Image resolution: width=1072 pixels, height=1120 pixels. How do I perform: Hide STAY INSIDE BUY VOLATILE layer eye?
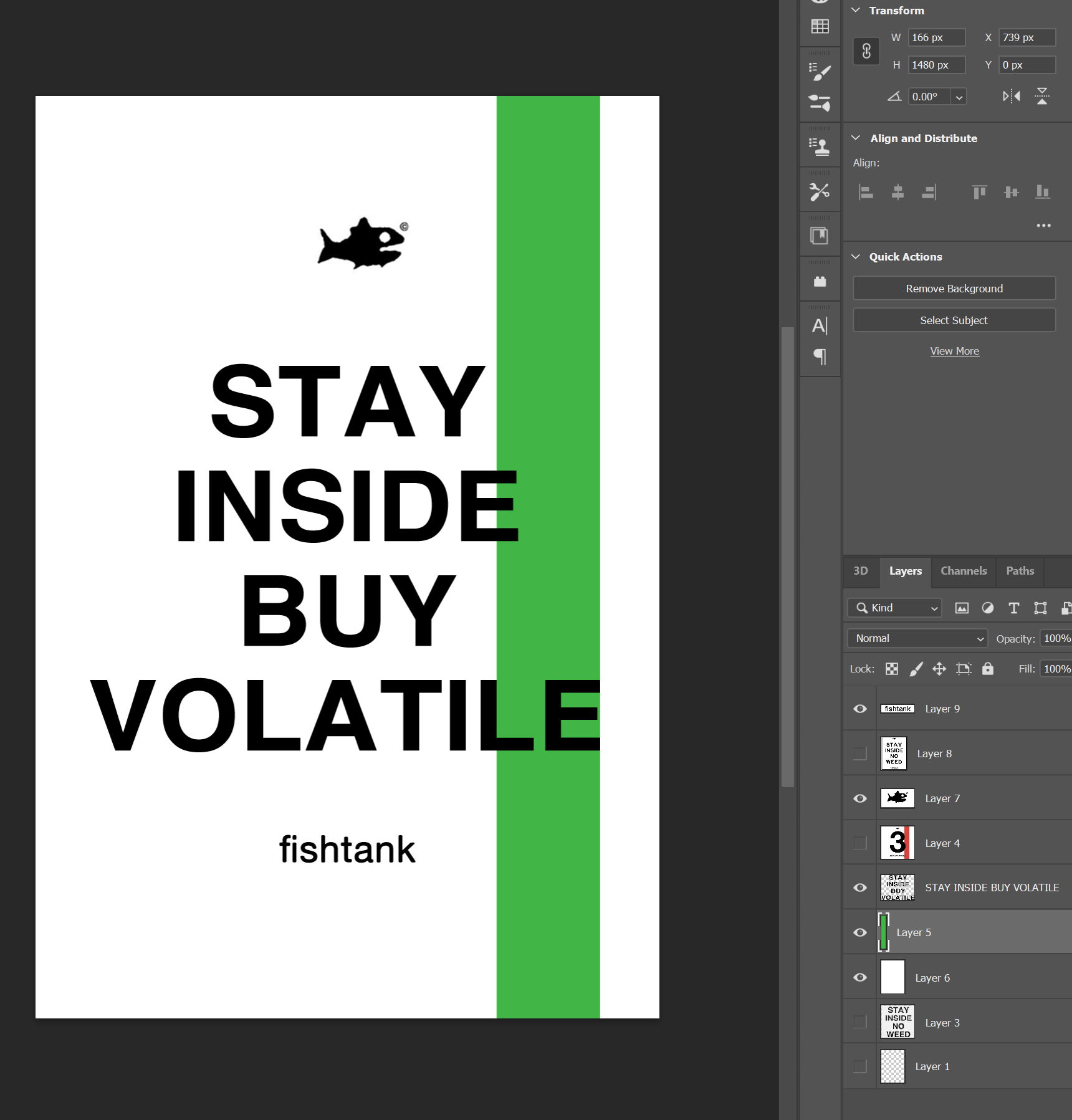(860, 888)
